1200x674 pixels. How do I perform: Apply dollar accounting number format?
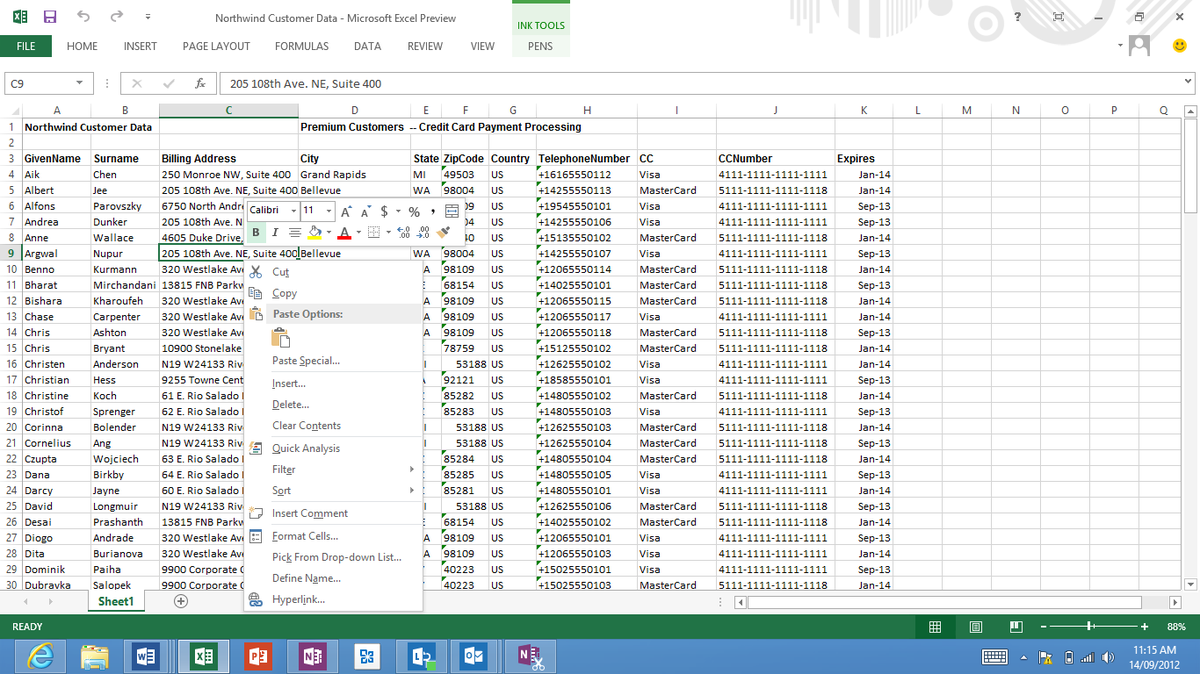(384, 210)
